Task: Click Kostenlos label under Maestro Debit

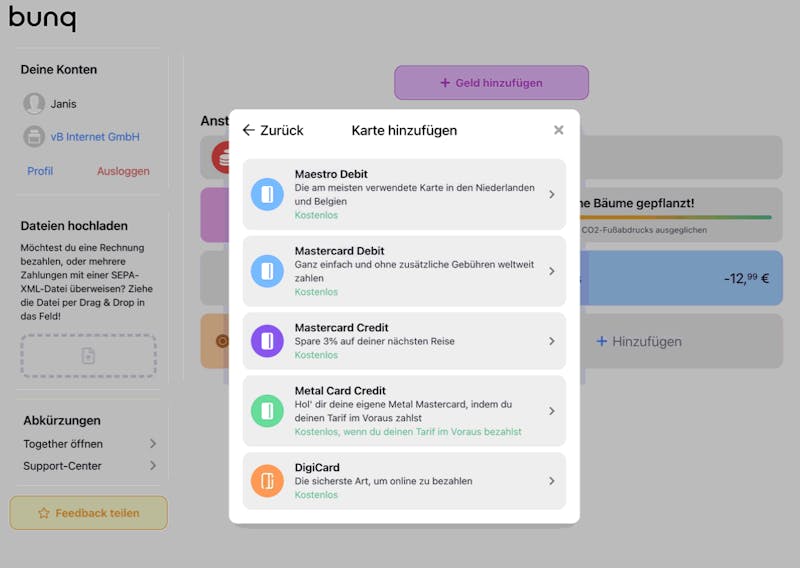Action: tap(316, 215)
